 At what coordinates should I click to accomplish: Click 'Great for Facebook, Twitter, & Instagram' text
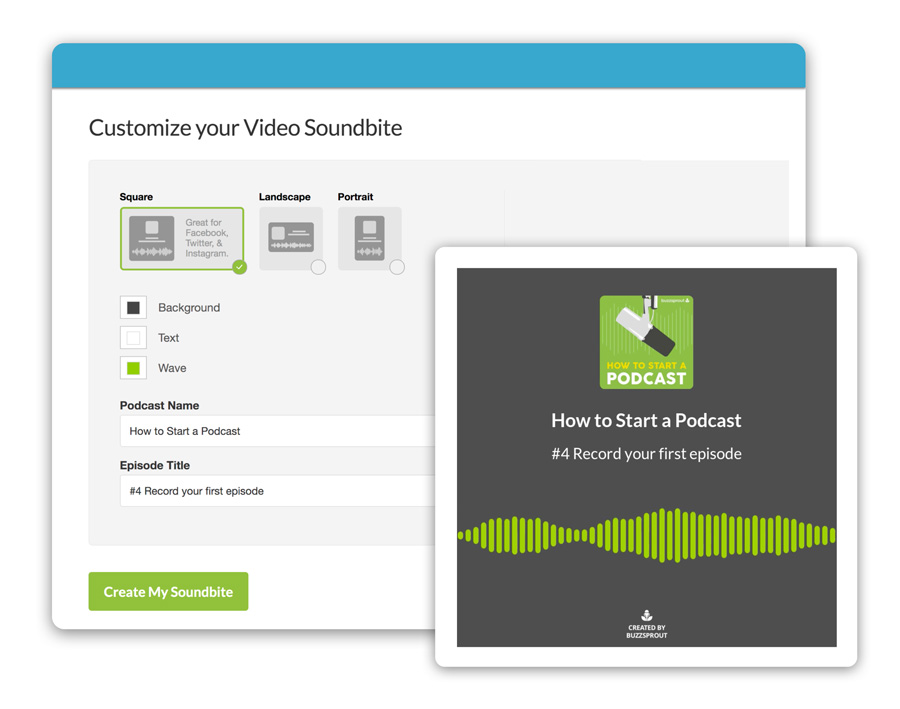(x=207, y=238)
